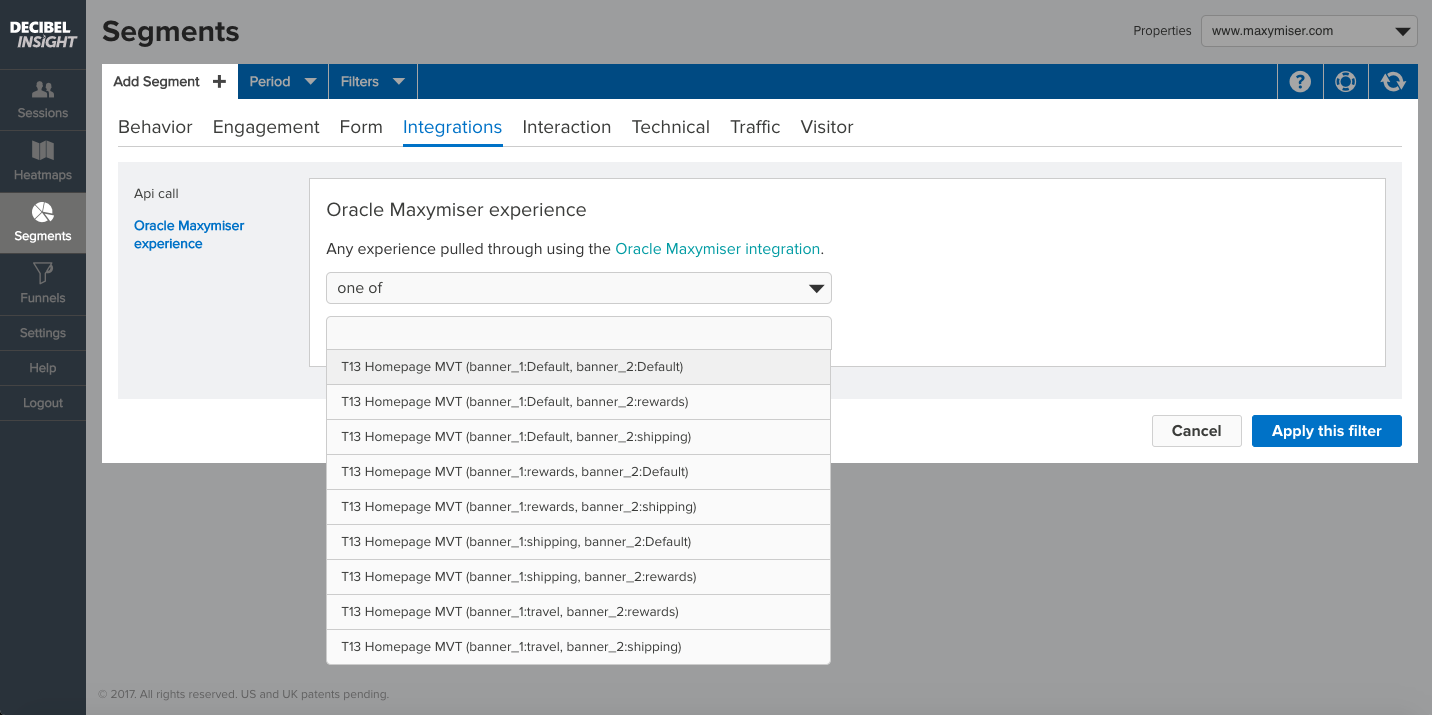Switch to the Traffic tab

(755, 127)
